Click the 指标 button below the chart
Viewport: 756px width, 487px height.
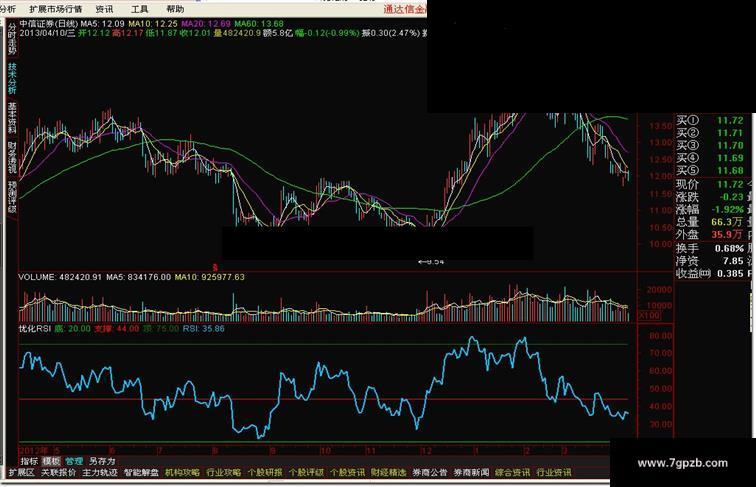[x=29, y=461]
